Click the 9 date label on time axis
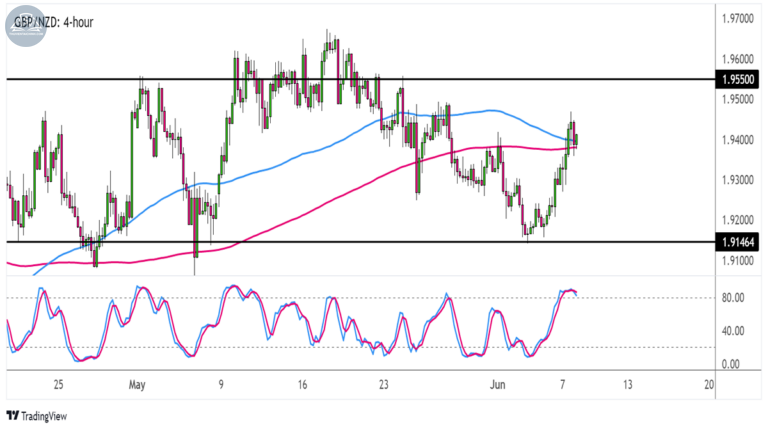Screen dimensions: 768x432 (x=221, y=384)
